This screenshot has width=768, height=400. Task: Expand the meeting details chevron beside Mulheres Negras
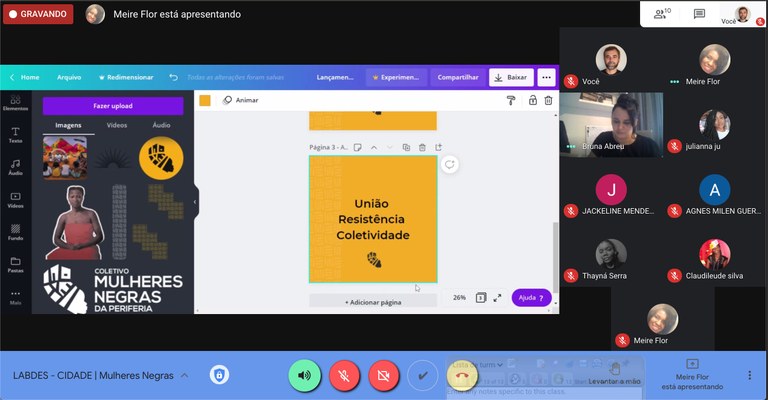coord(183,376)
